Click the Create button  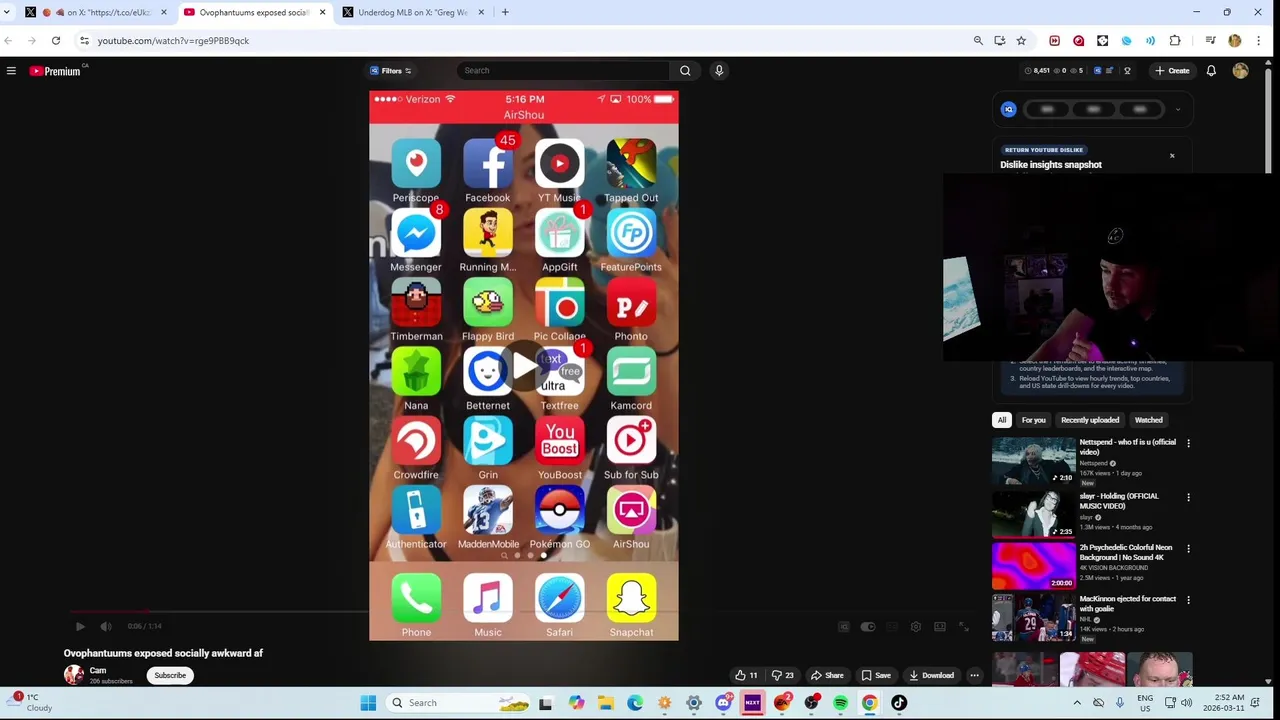(x=1172, y=71)
